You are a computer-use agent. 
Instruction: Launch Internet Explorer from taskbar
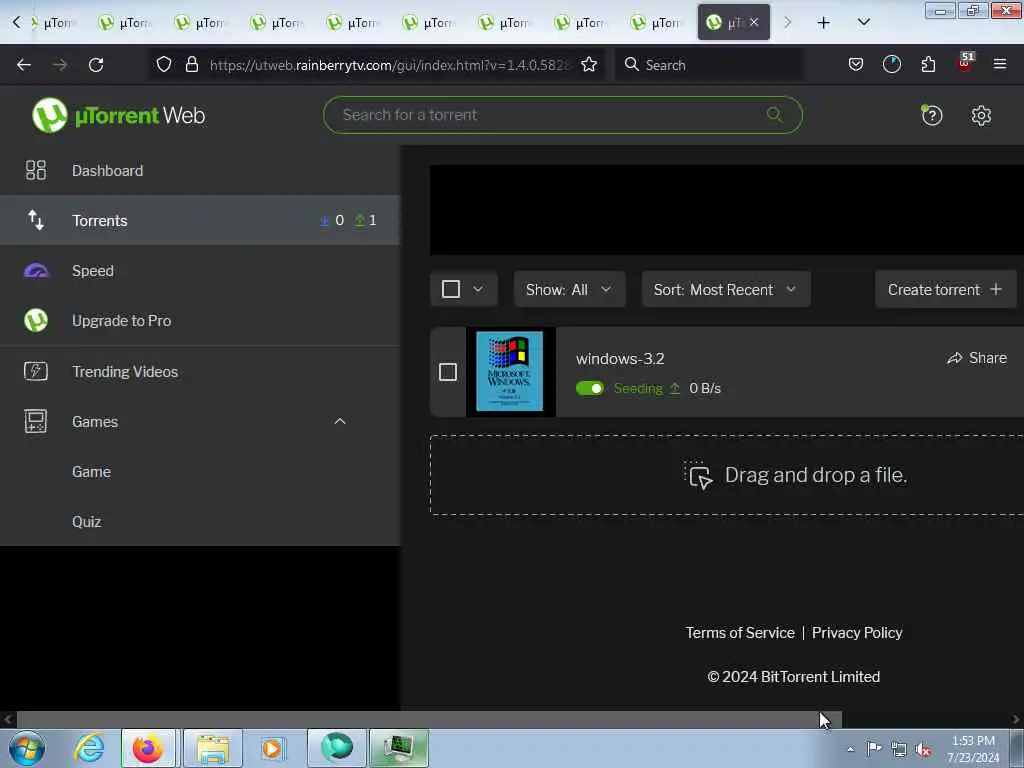(89, 748)
